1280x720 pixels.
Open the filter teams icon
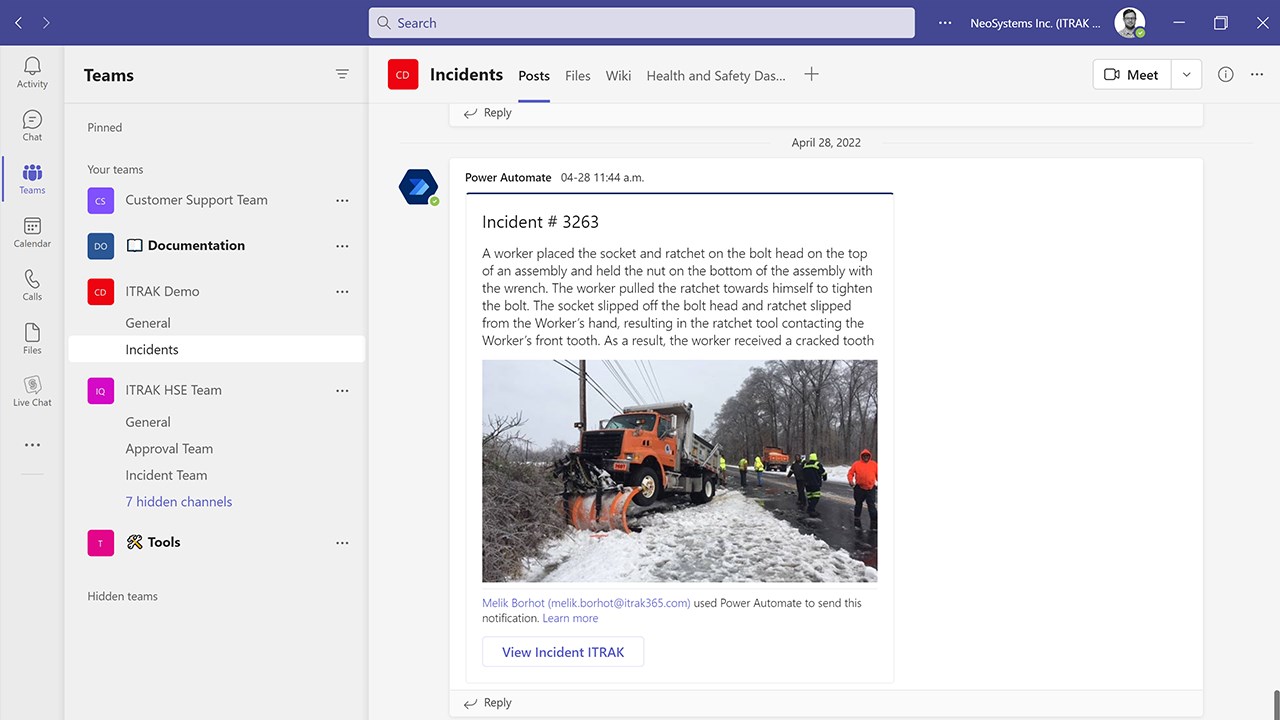(342, 74)
